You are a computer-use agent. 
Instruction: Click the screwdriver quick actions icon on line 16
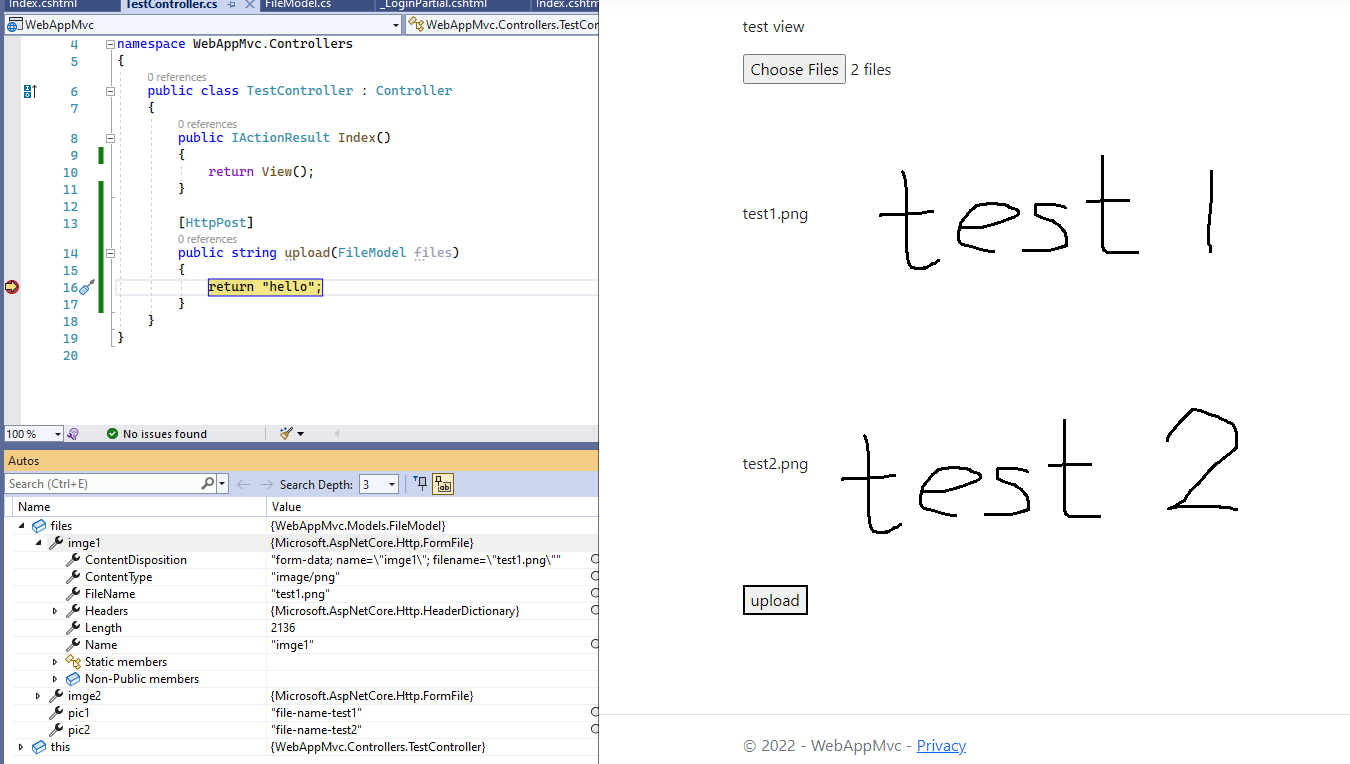click(x=86, y=287)
